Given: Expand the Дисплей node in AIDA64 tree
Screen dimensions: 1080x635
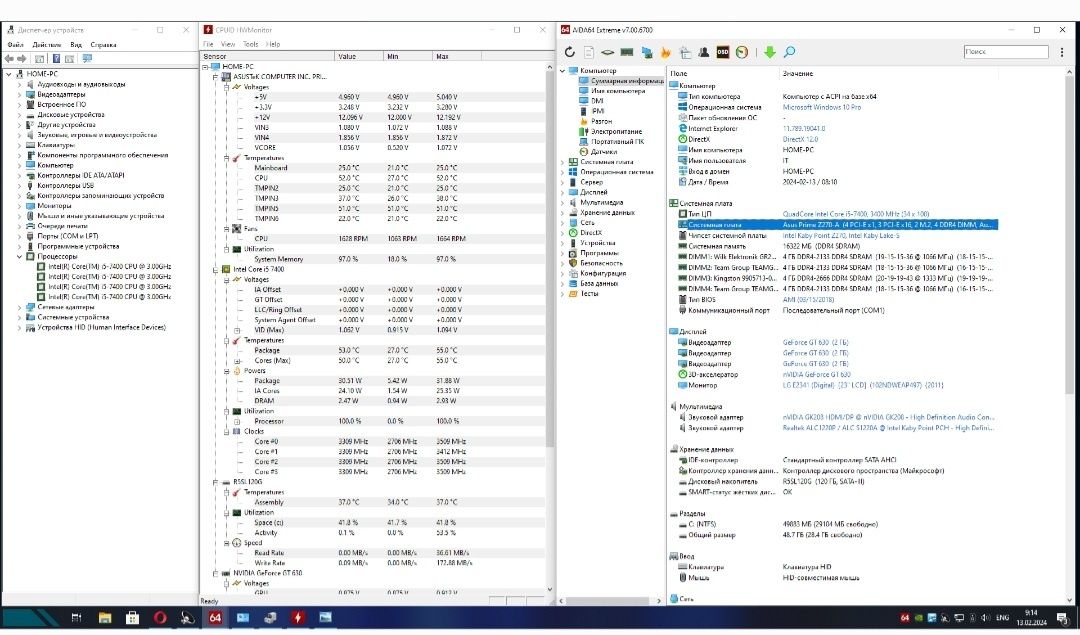Looking at the screenshot, I should [x=563, y=192].
